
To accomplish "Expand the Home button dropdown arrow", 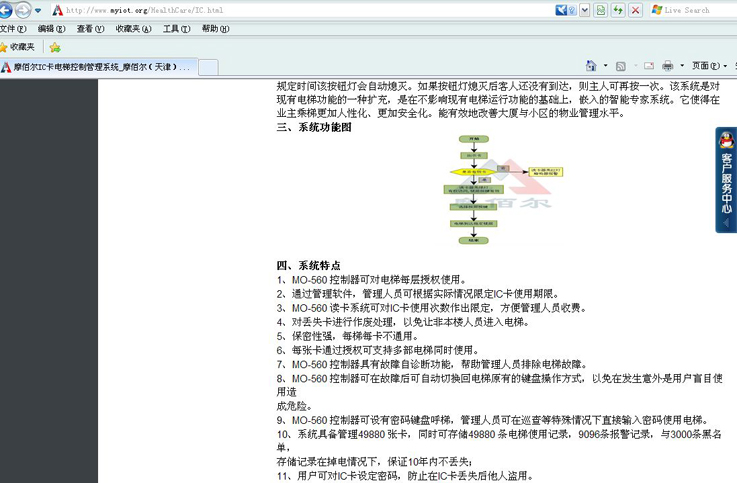I will click(x=605, y=66).
